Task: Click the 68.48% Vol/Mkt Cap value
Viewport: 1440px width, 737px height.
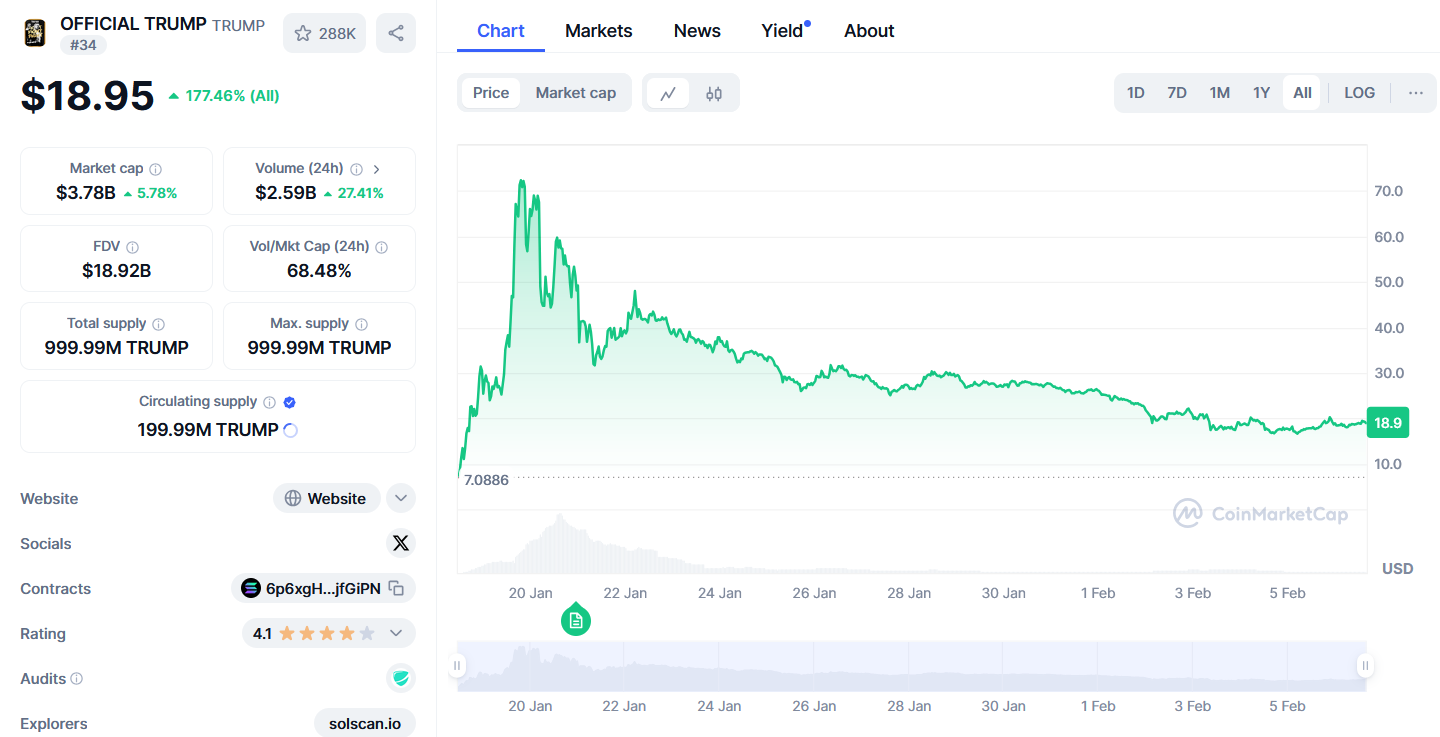Action: click(319, 270)
